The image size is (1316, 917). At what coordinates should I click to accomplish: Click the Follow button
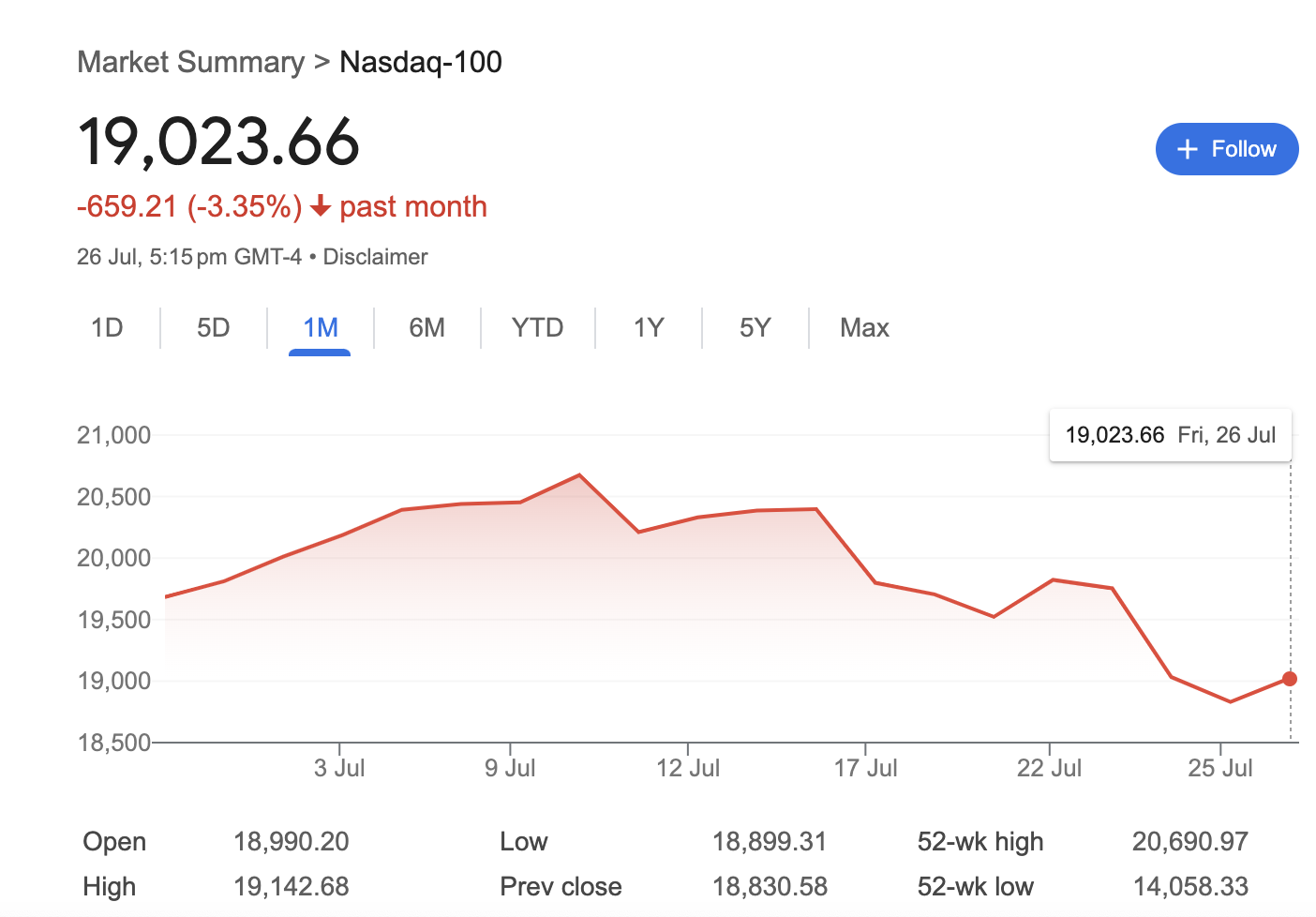[x=1226, y=149]
